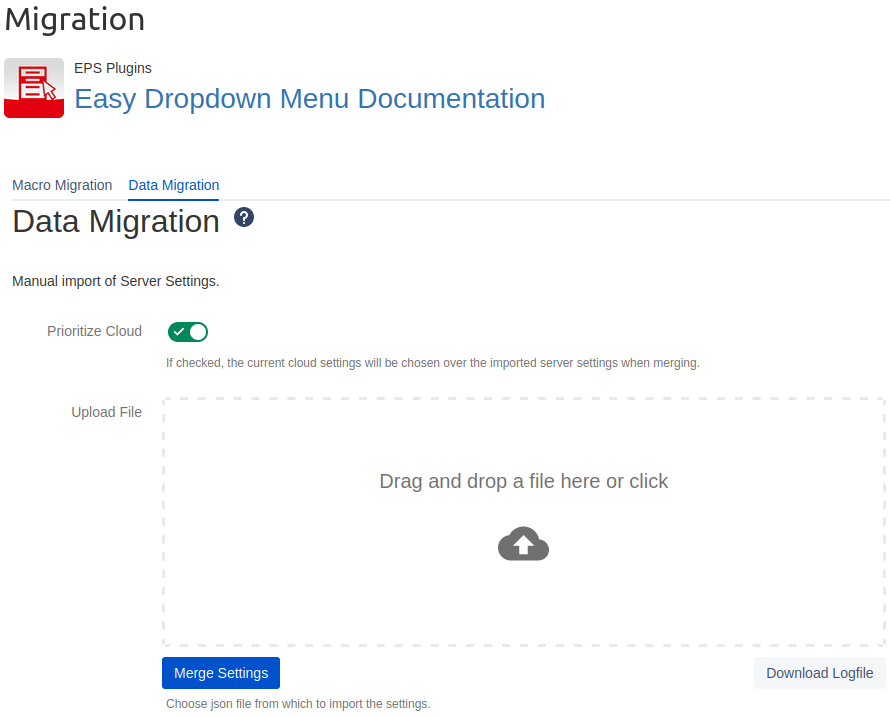Select the Data Migration tab
The image size is (890, 717).
point(174,185)
